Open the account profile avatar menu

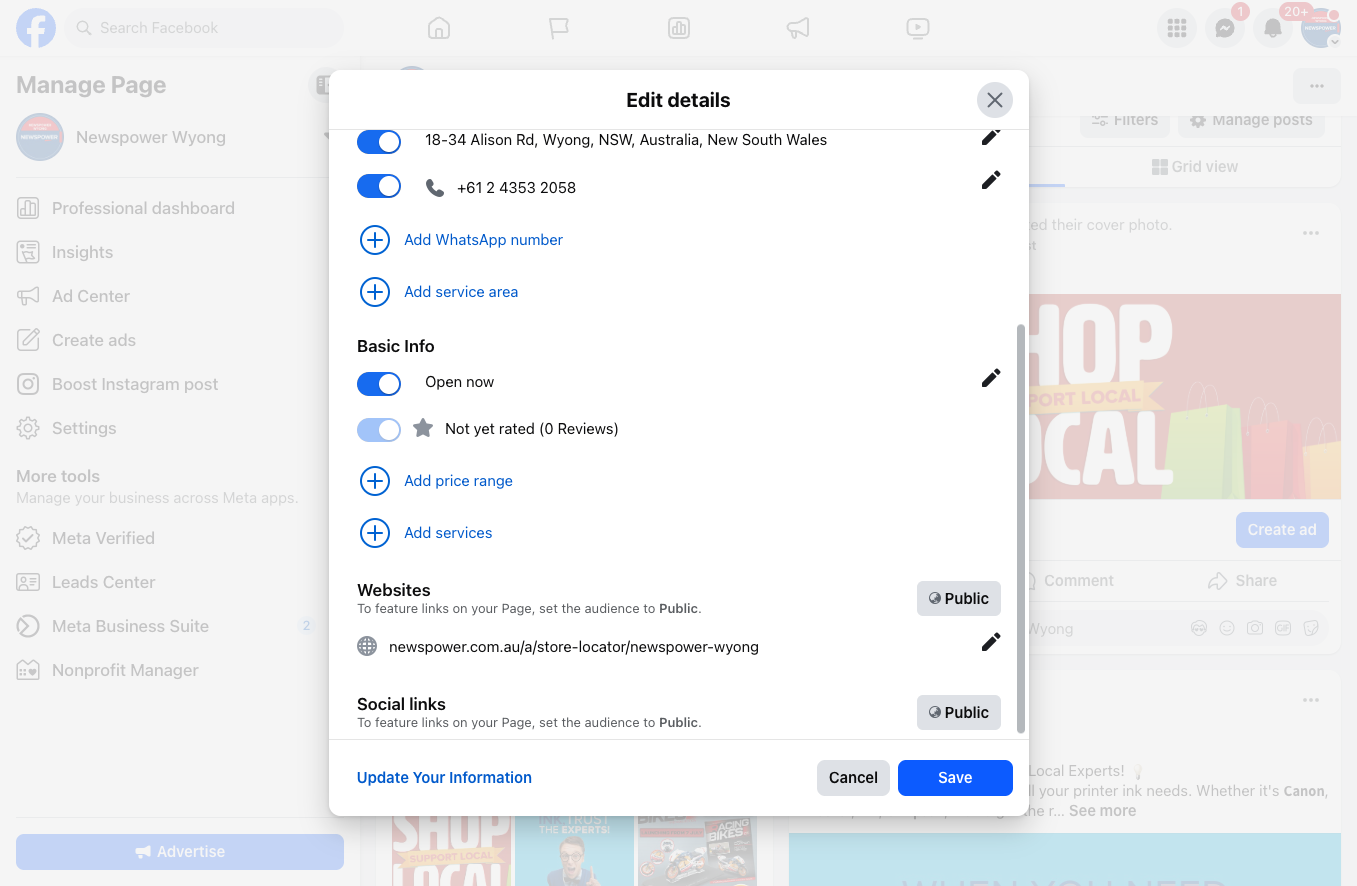click(x=1321, y=28)
